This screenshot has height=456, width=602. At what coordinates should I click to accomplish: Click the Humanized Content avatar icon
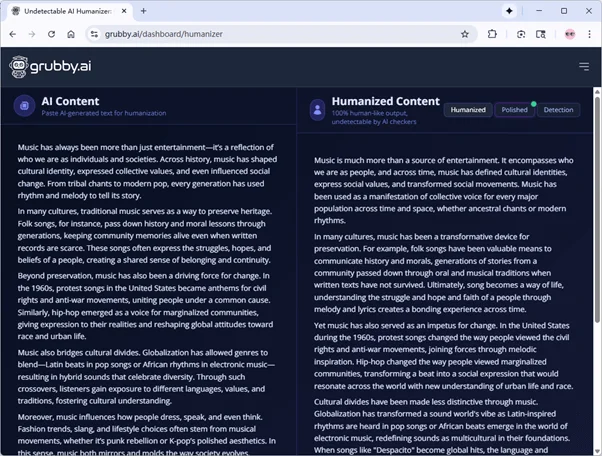pyautogui.click(x=318, y=109)
